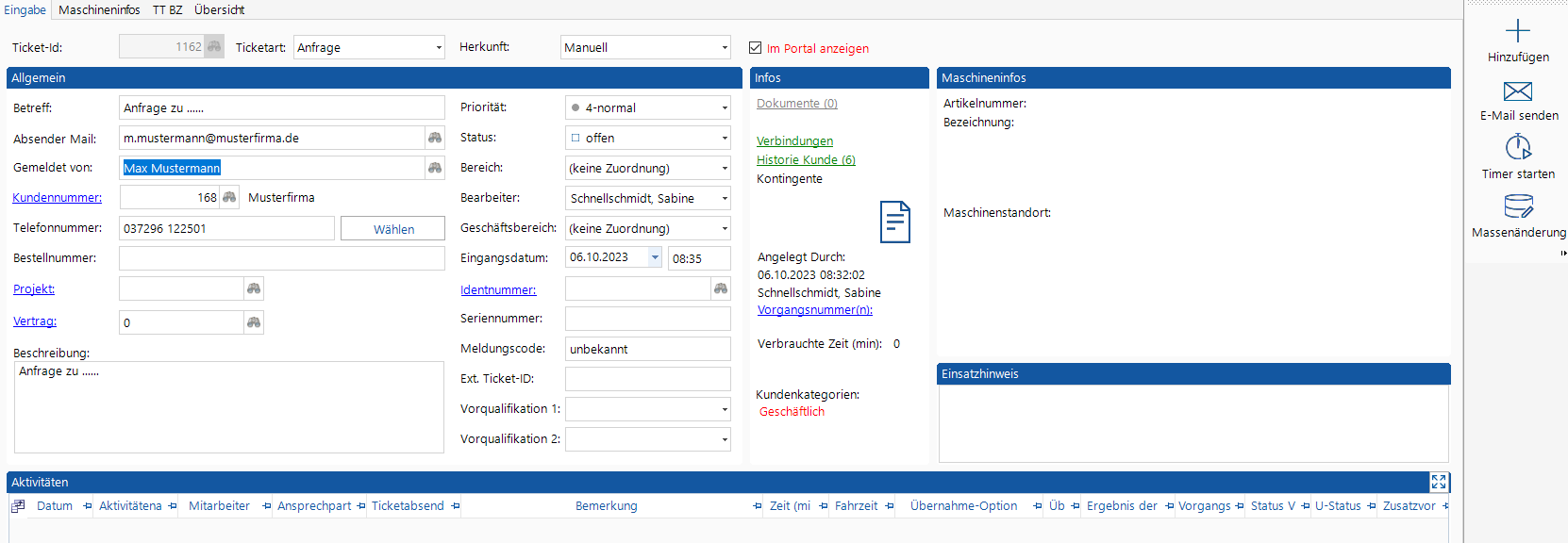
Task: Click binoculars icon next to Projekt field
Action: pos(254,288)
